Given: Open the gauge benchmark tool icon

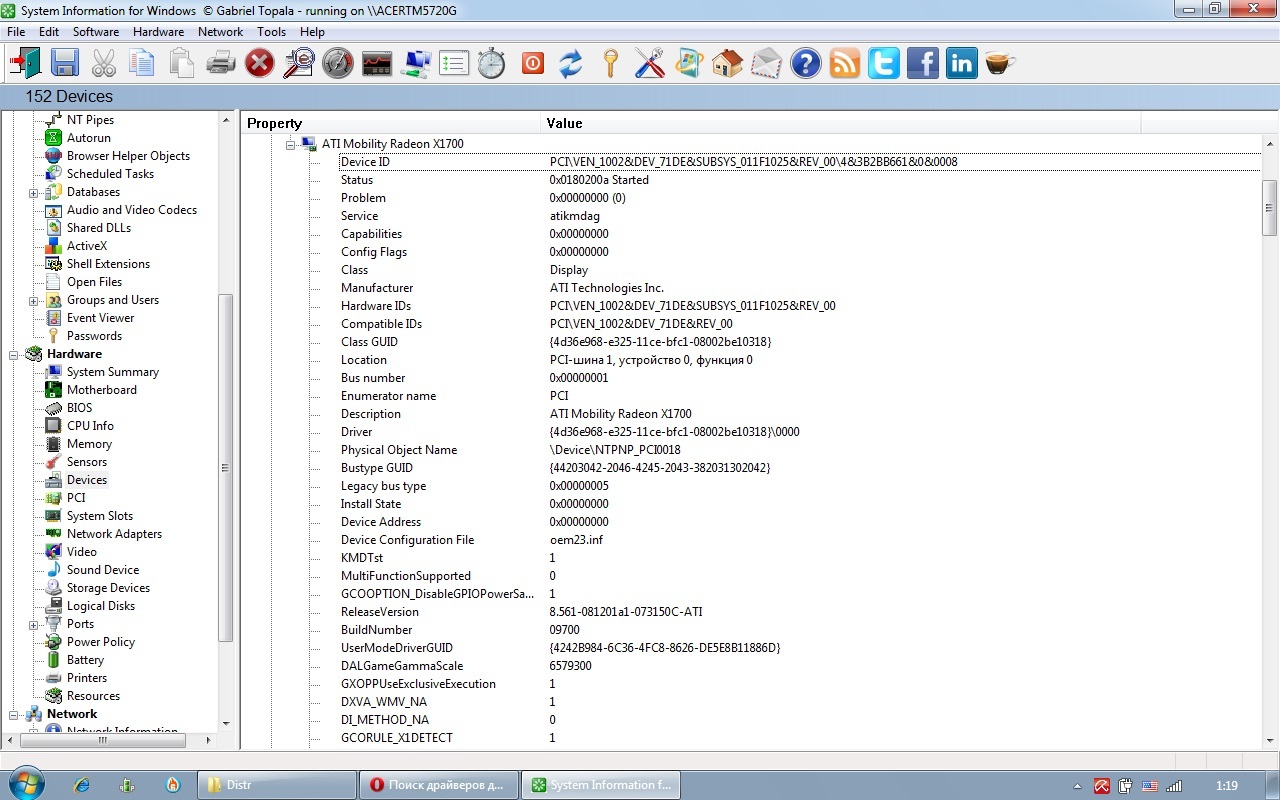Looking at the screenshot, I should click(x=338, y=64).
